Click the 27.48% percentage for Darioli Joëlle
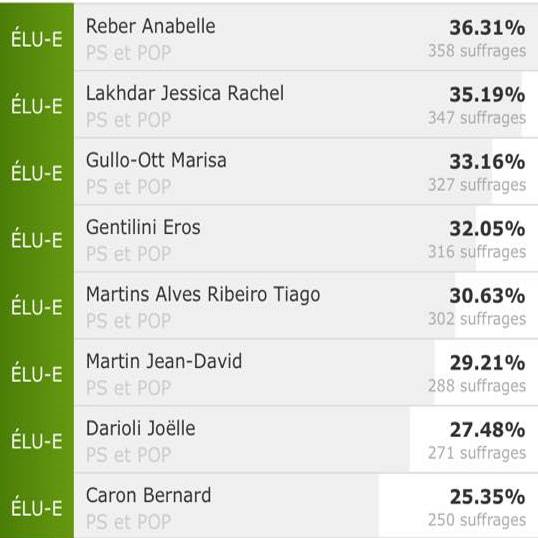The width and height of the screenshot is (538, 538). [488, 430]
